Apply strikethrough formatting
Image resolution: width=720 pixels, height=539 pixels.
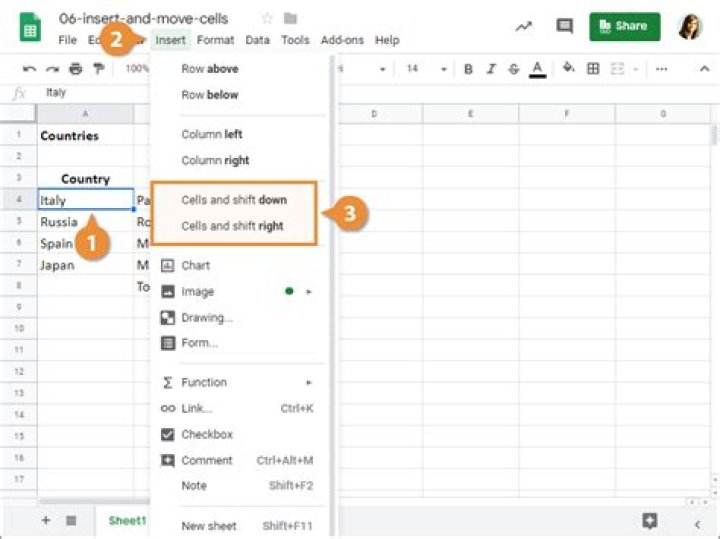pos(514,69)
